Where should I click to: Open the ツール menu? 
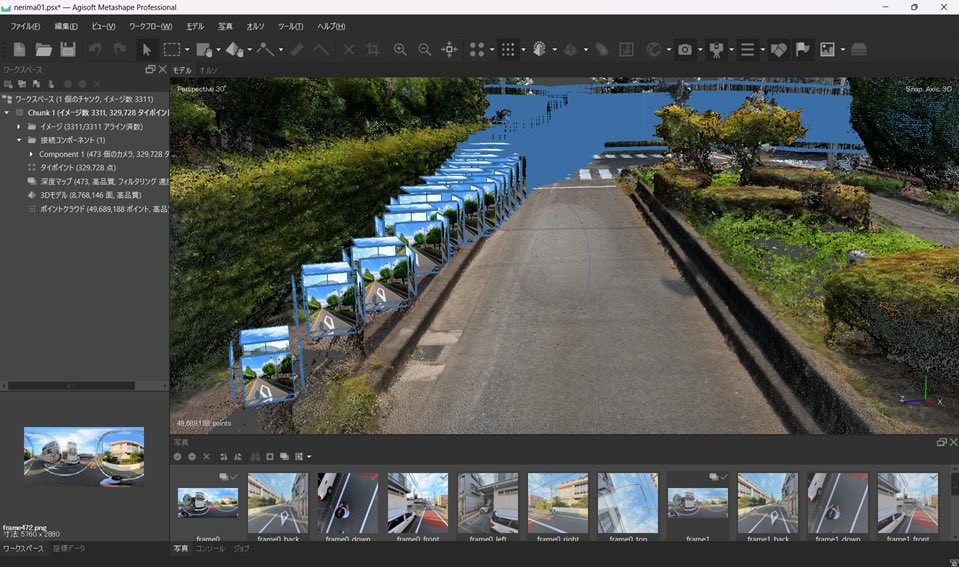(291, 26)
